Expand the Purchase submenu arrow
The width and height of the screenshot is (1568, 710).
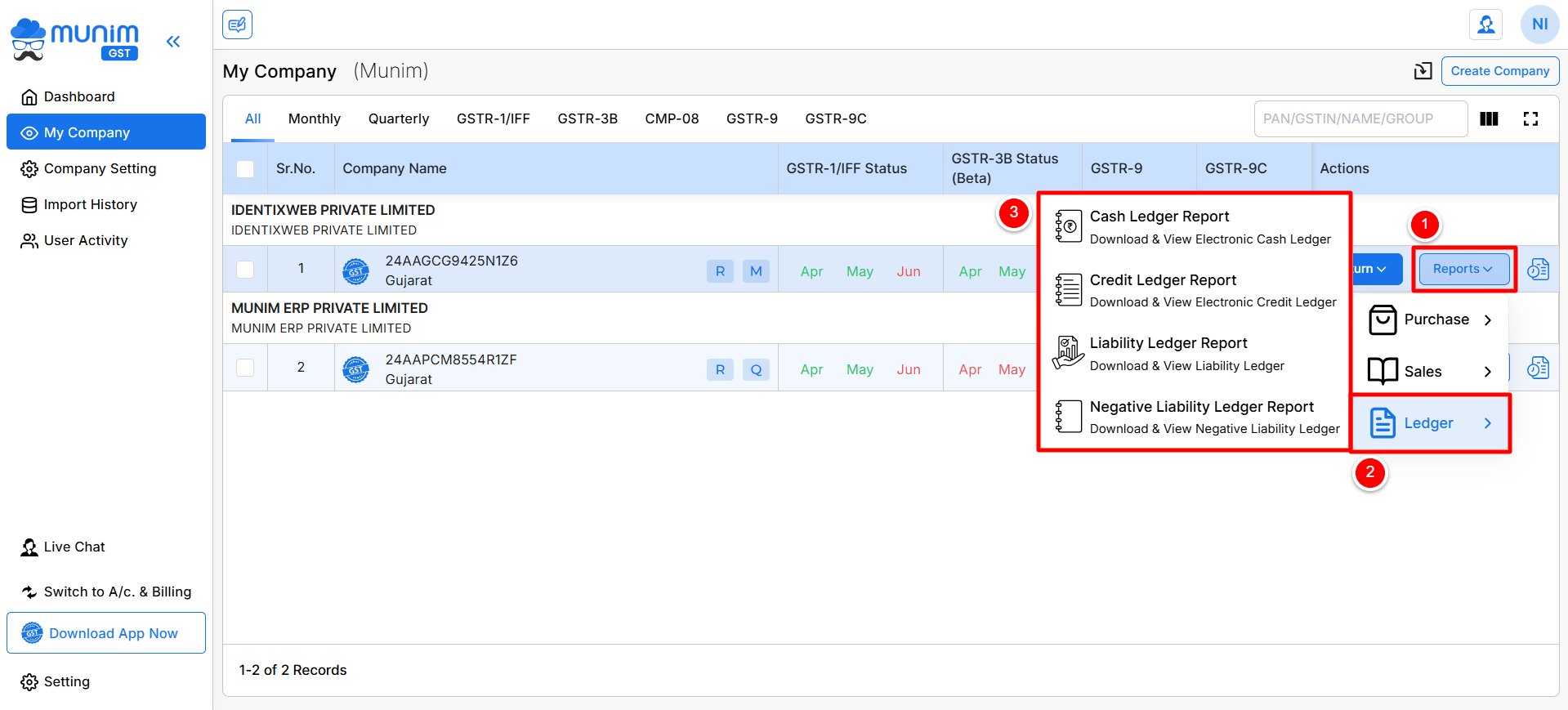pyautogui.click(x=1487, y=319)
